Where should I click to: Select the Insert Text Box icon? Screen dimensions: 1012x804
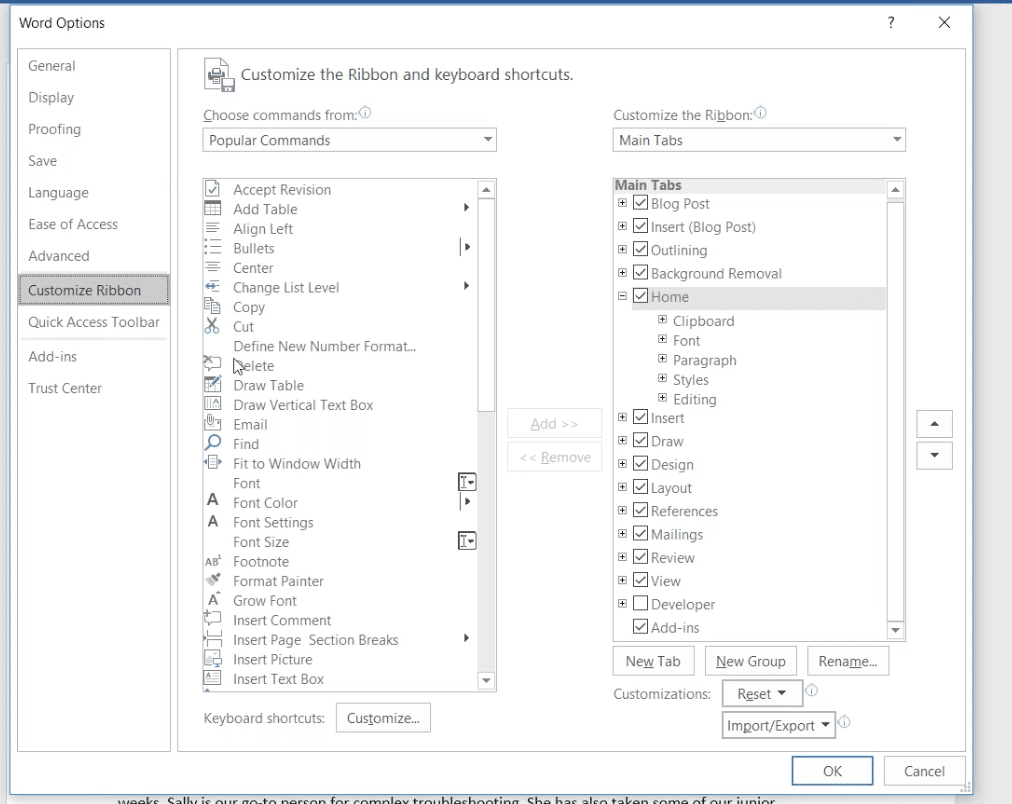click(212, 678)
